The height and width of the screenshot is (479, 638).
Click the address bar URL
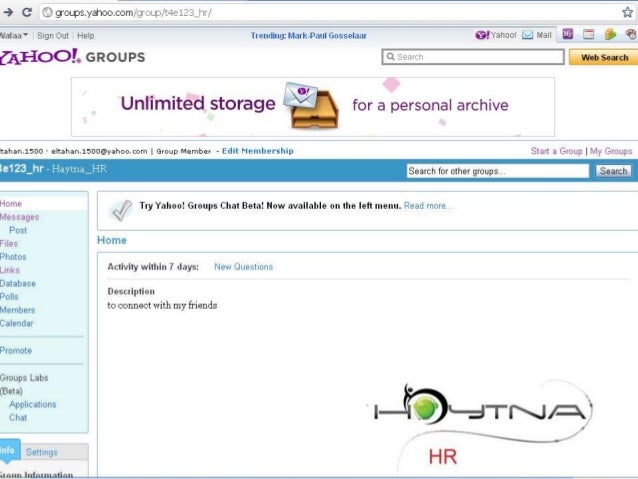[x=133, y=13]
